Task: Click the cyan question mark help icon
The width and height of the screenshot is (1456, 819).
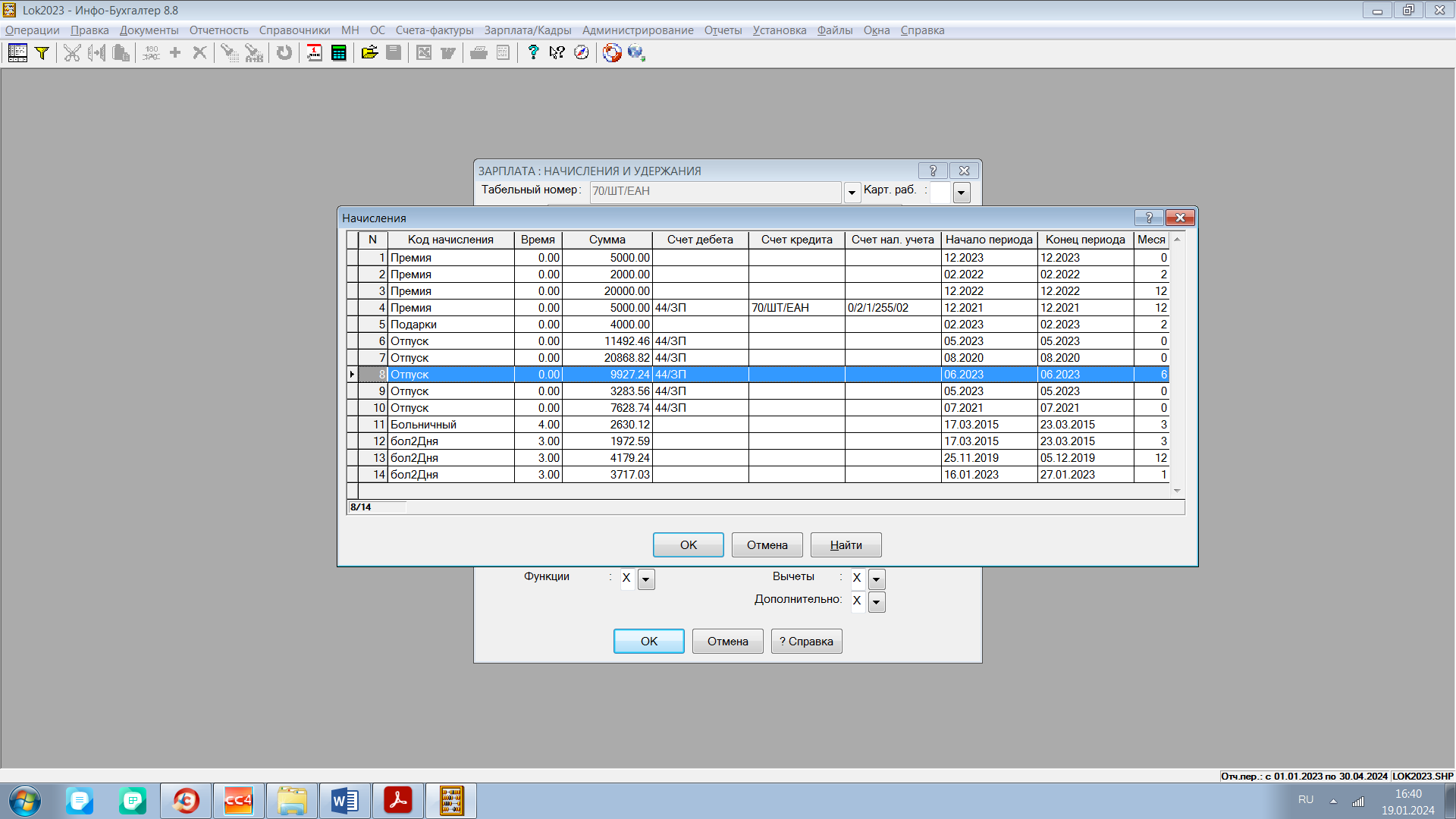Action: coord(533,53)
